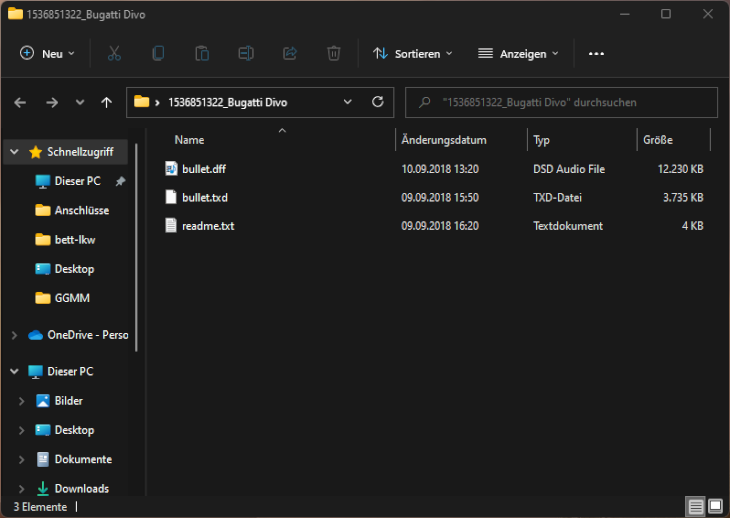Click the Delete trash can icon
730x518 pixels.
point(333,54)
